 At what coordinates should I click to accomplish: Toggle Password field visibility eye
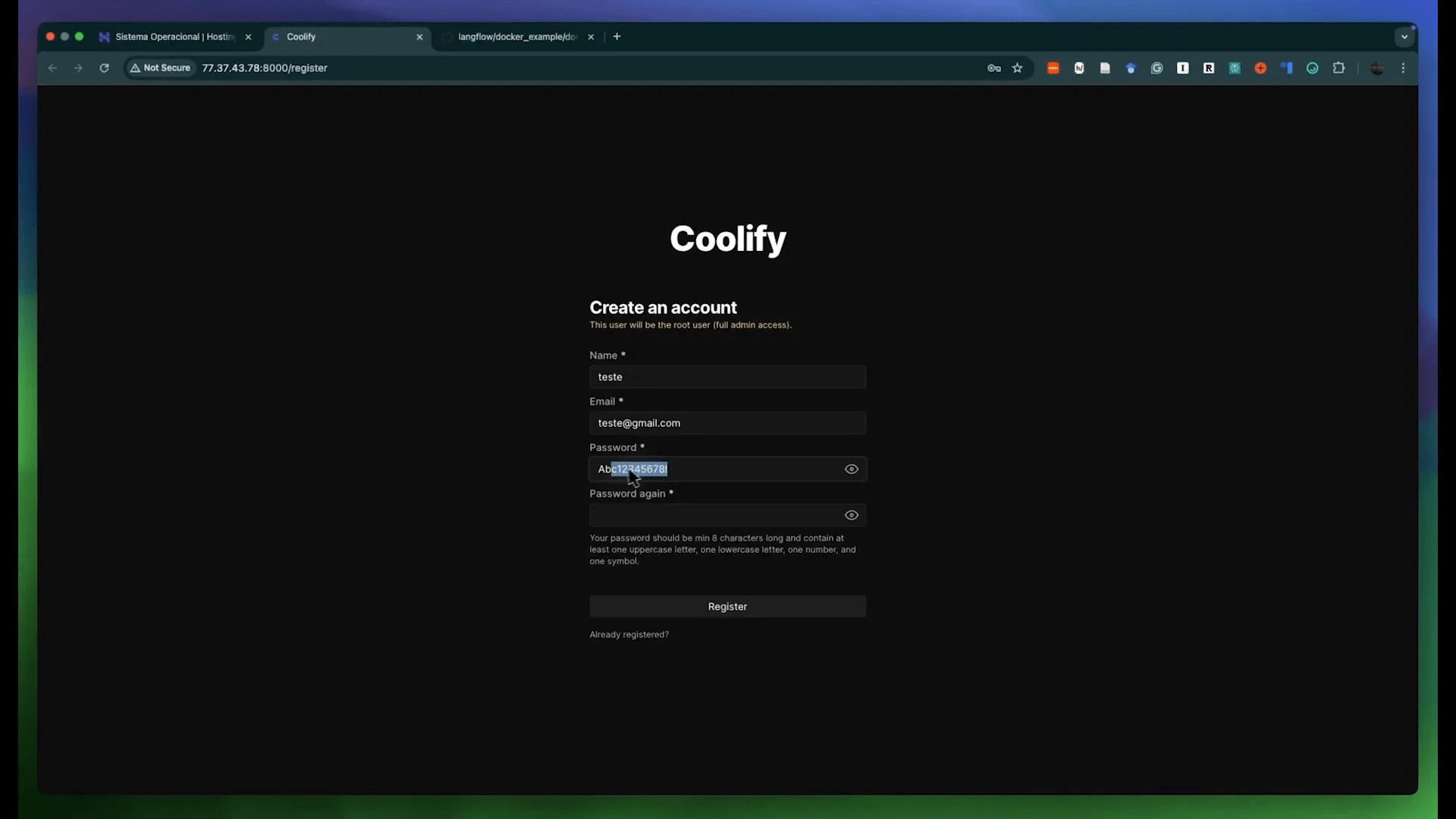(852, 469)
